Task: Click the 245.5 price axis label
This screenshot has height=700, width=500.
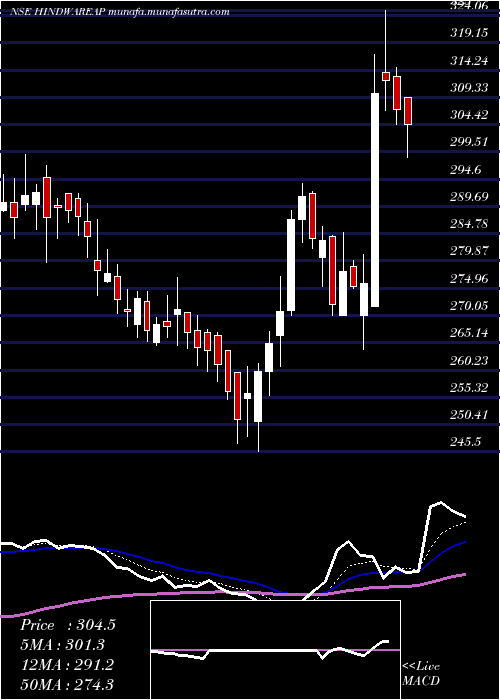Action: coord(466,442)
